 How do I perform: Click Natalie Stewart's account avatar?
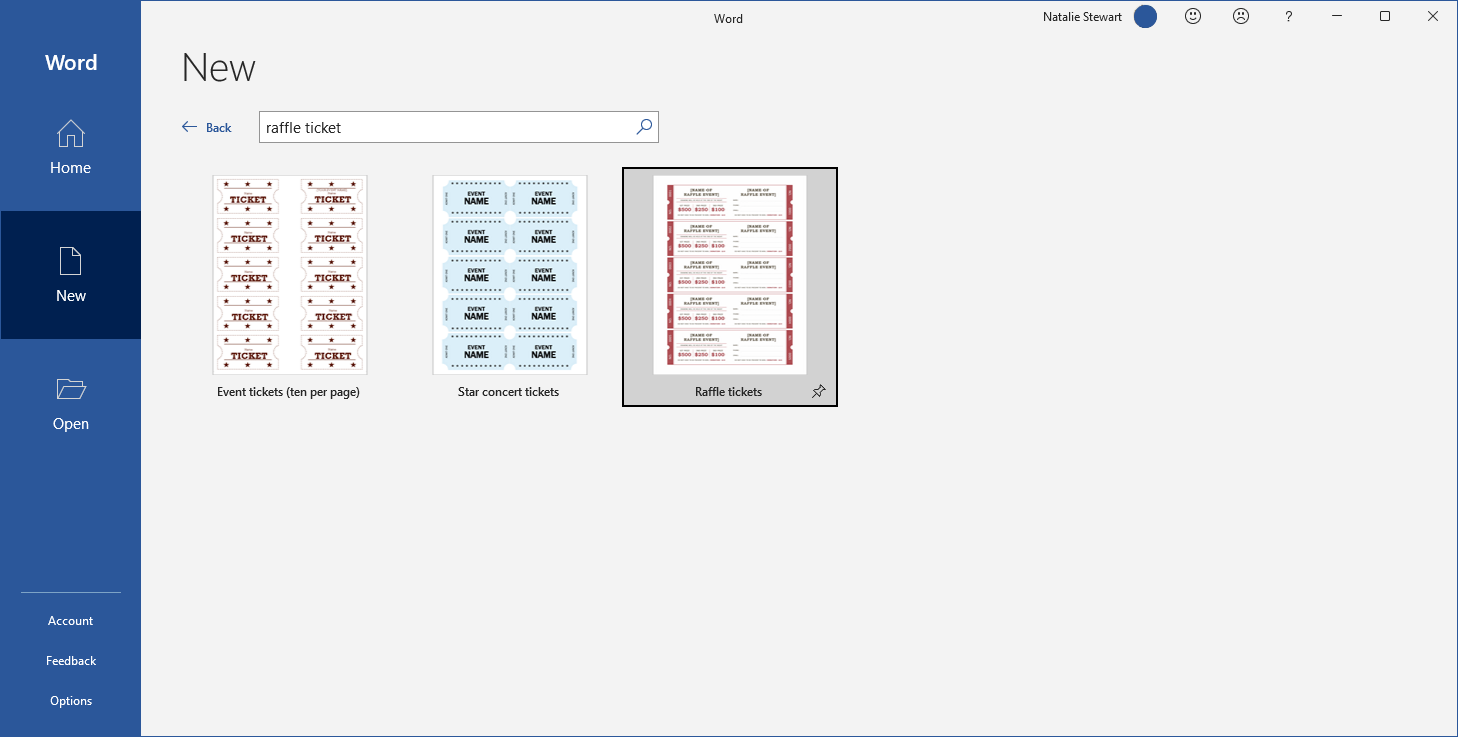1145,16
